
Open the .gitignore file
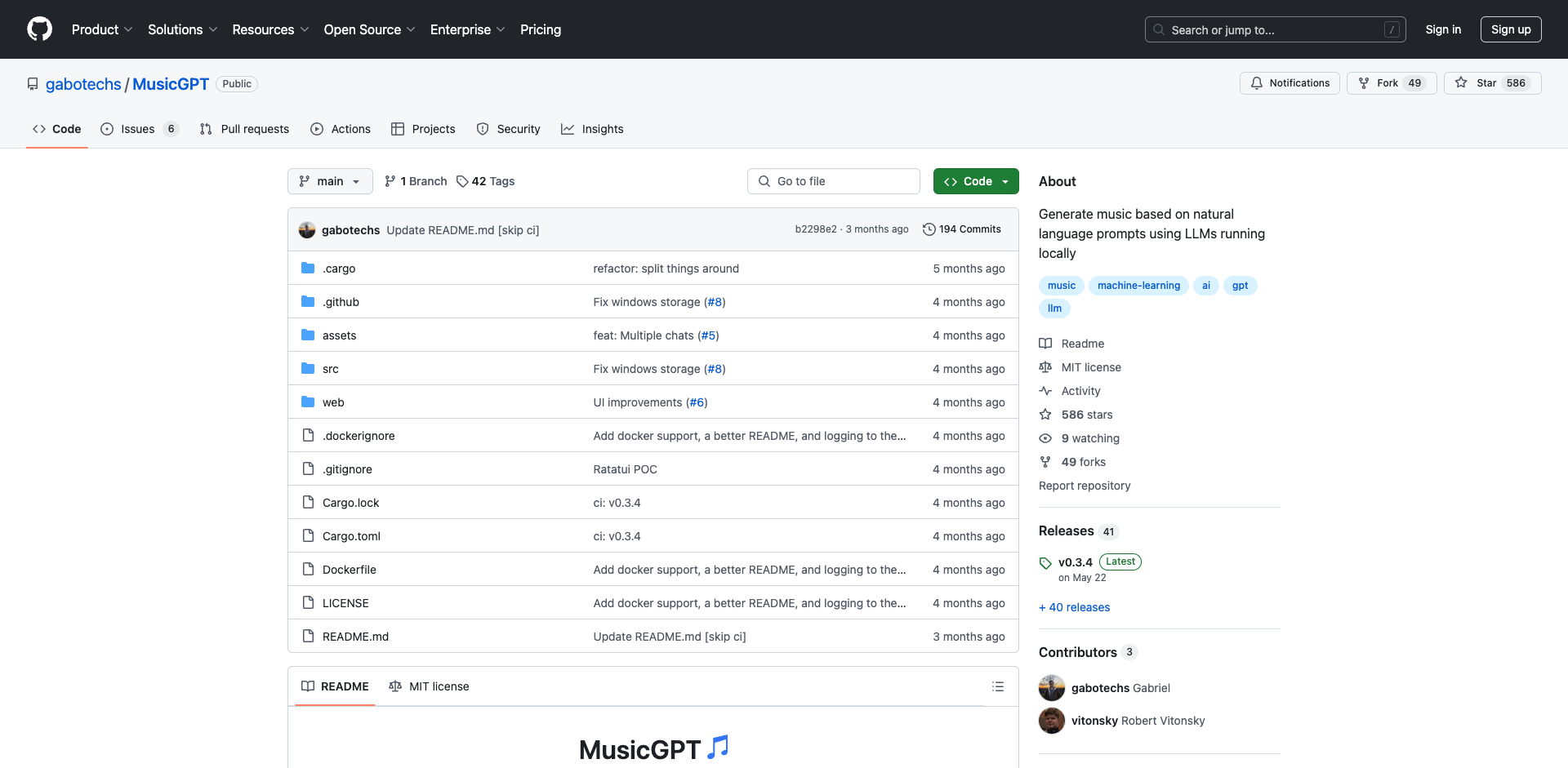pyautogui.click(x=347, y=469)
